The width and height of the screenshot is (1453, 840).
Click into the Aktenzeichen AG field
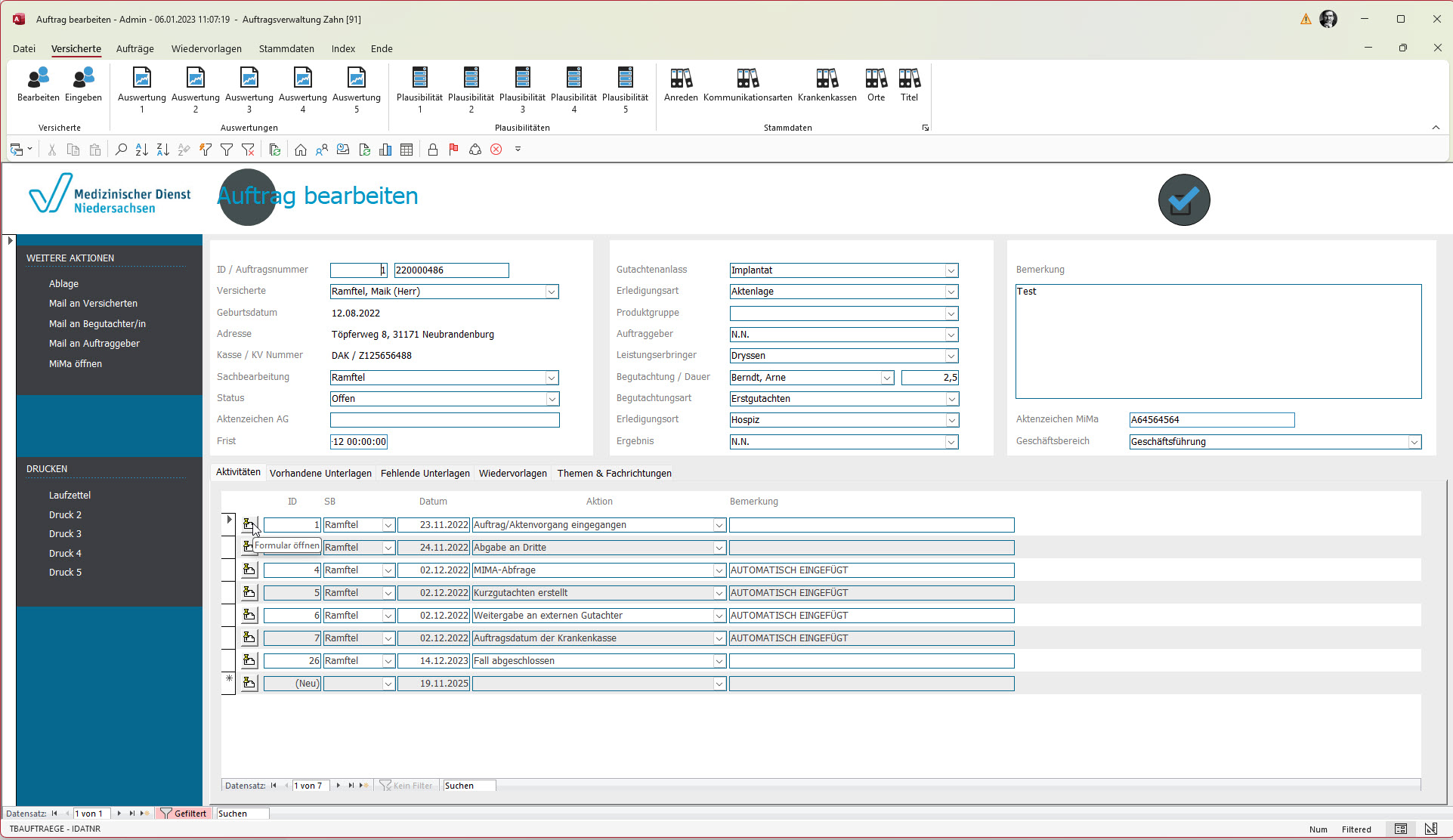(x=444, y=420)
